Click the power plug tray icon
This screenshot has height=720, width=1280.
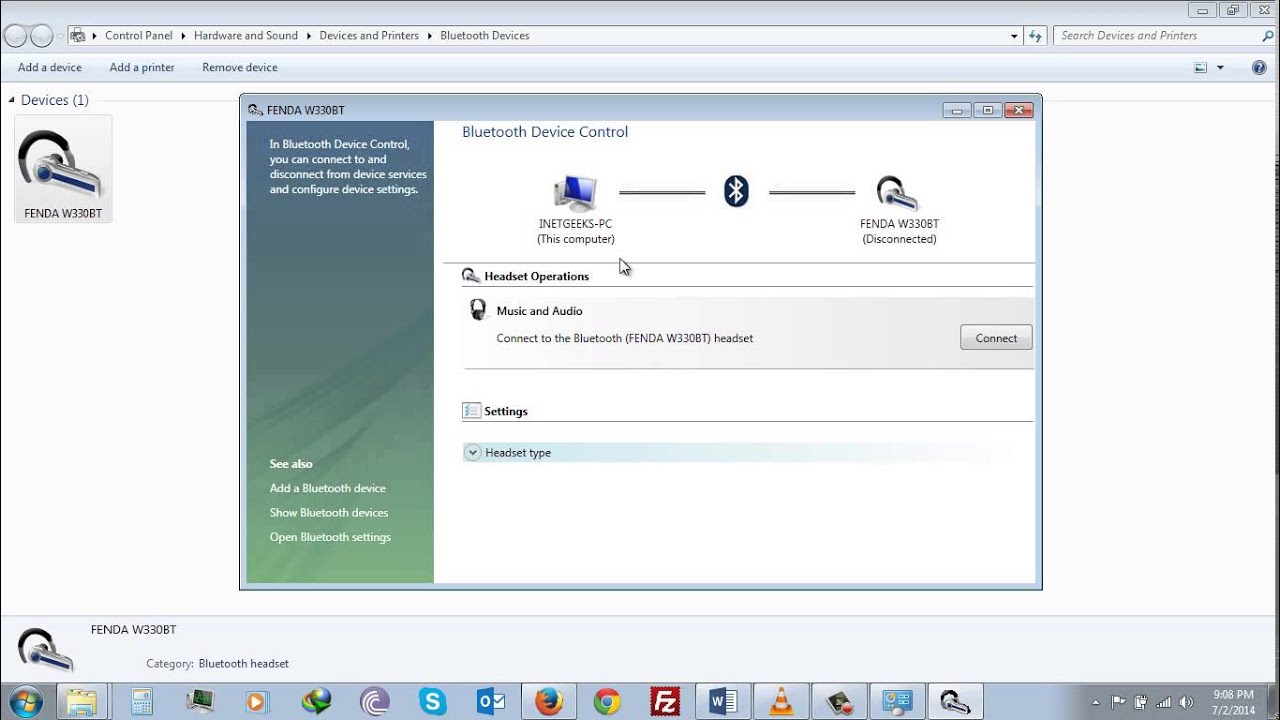(1140, 701)
